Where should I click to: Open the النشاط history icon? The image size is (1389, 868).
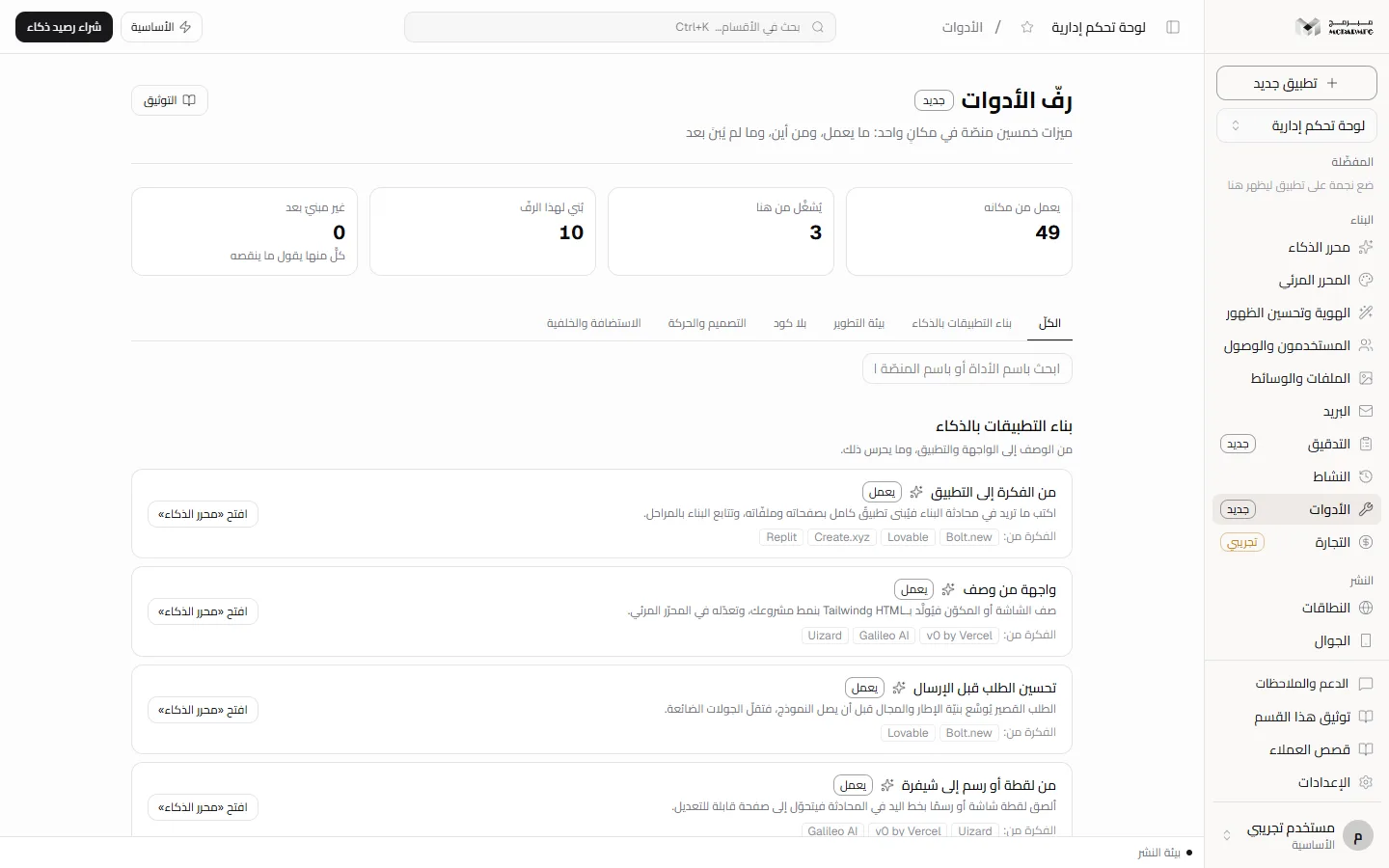click(x=1366, y=476)
